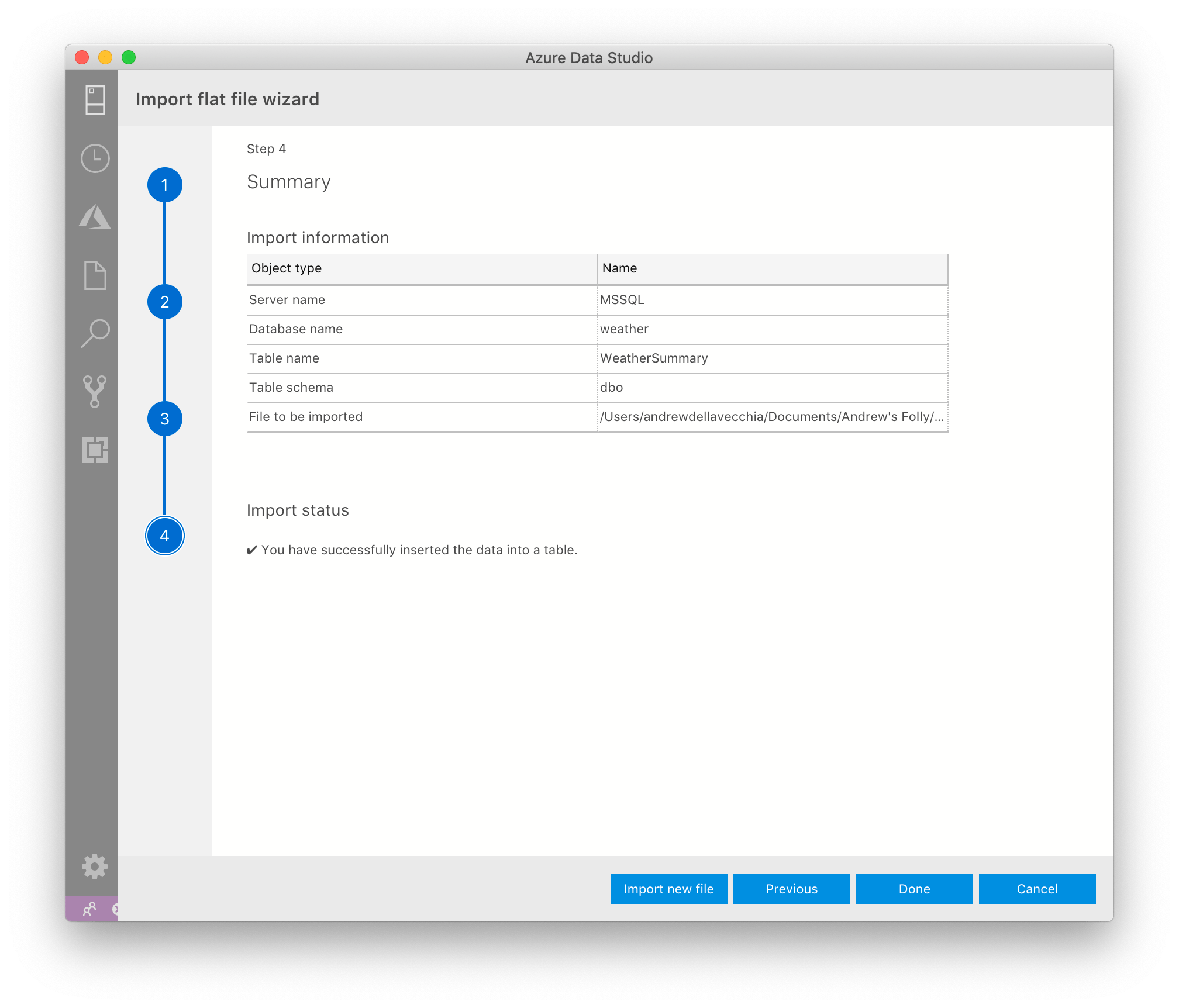Click the Import new file button
The width and height of the screenshot is (1179, 1008).
668,888
